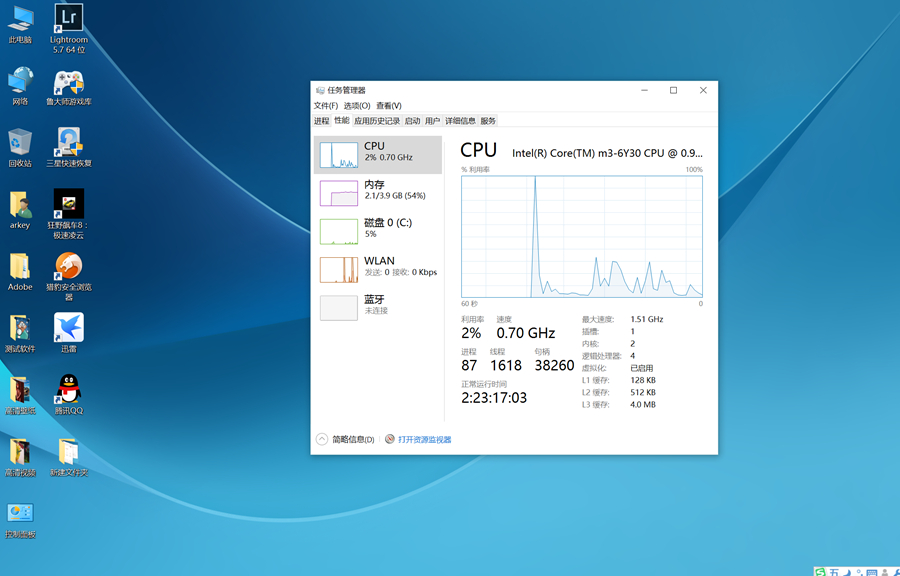Select the Lightroom 5.7 64位 shortcut
Viewport: 900px width, 576px height.
pos(69,29)
